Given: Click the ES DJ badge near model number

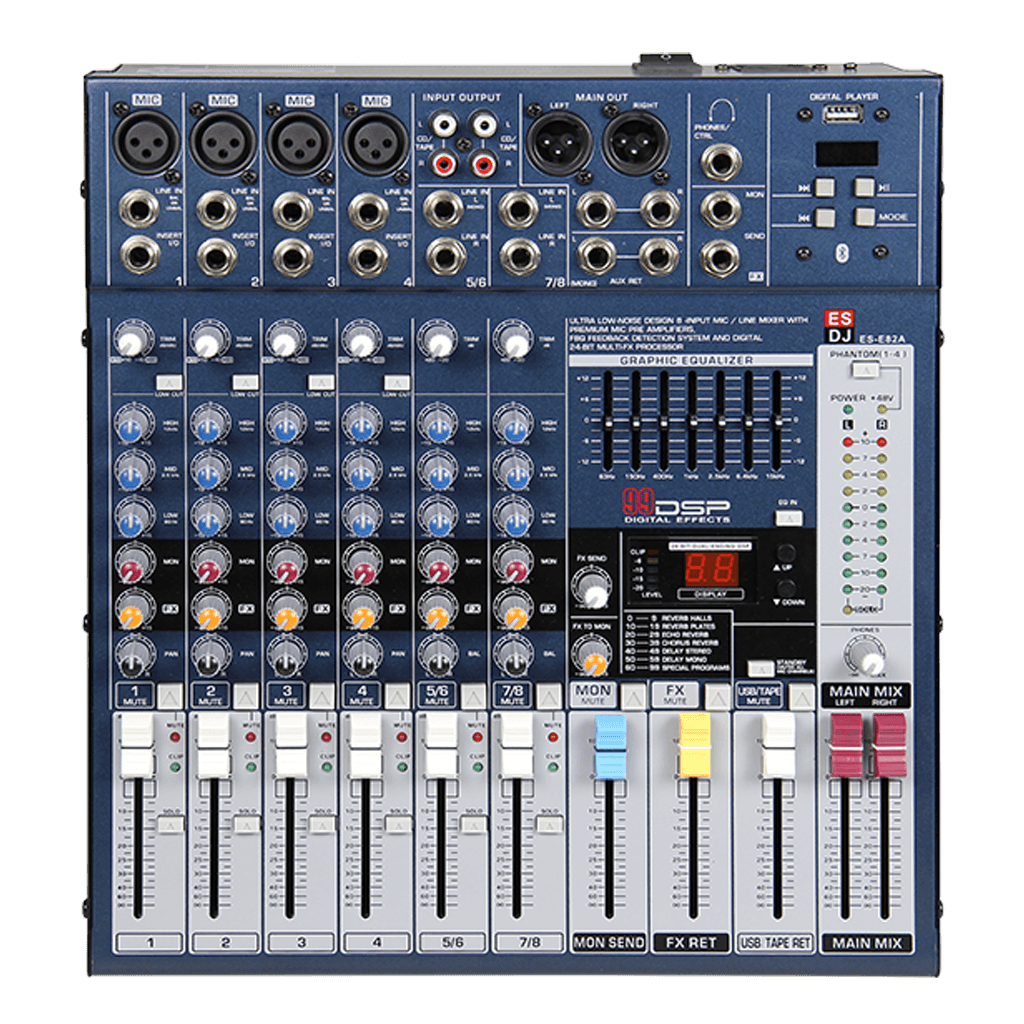Looking at the screenshot, I should coord(840,325).
